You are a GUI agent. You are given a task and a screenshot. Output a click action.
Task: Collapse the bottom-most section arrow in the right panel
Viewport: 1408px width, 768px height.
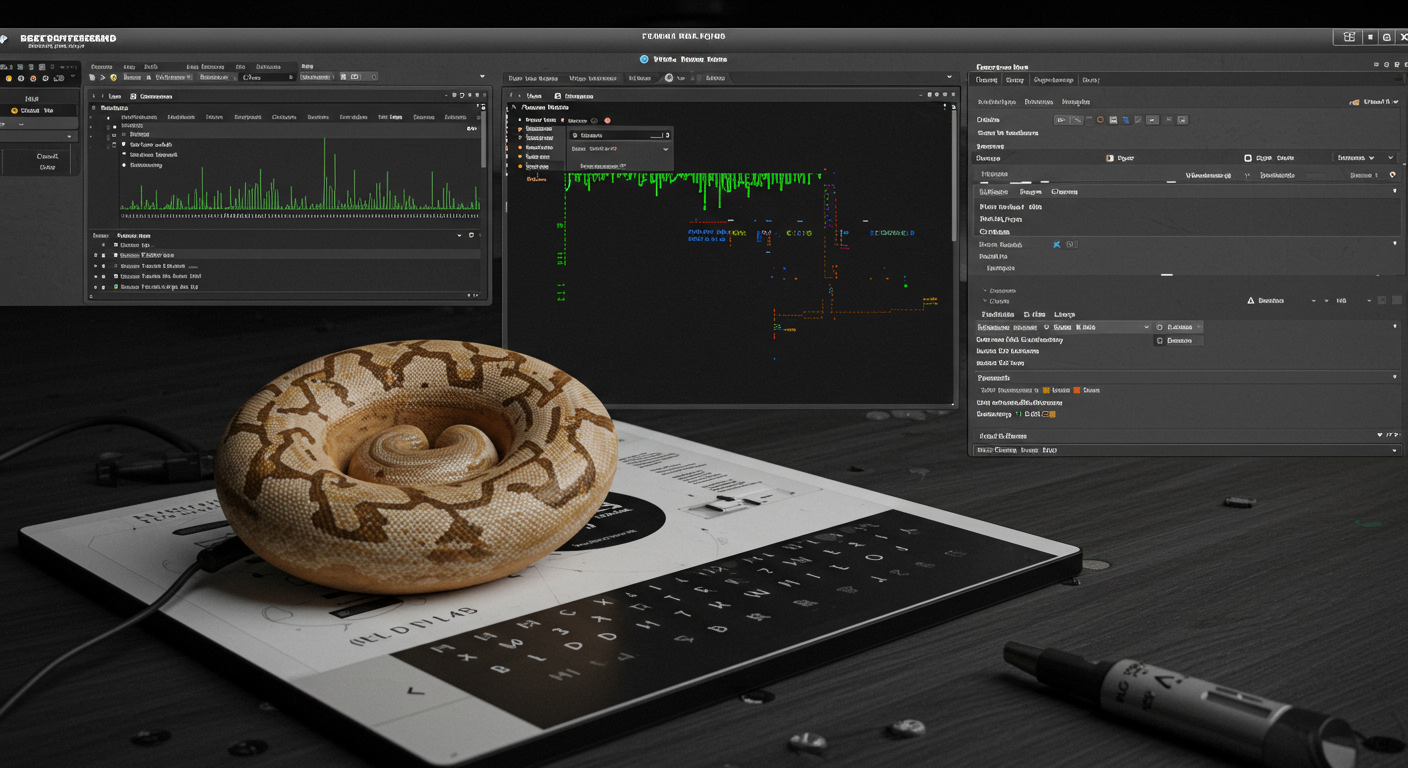(x=1394, y=451)
